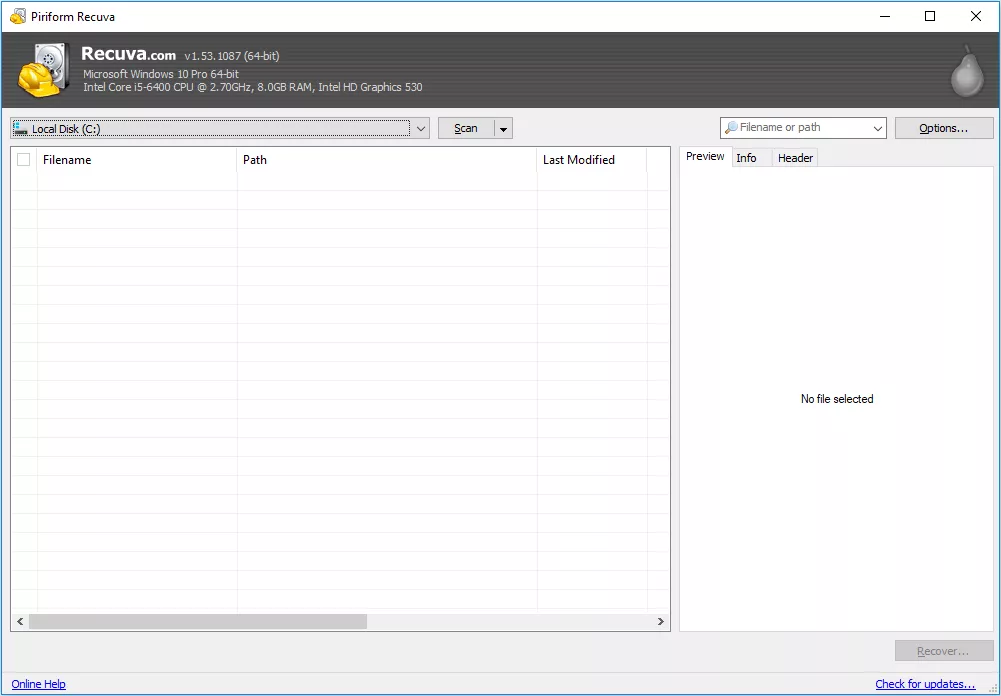
Task: Toggle the select-all files checkbox
Action: click(24, 160)
